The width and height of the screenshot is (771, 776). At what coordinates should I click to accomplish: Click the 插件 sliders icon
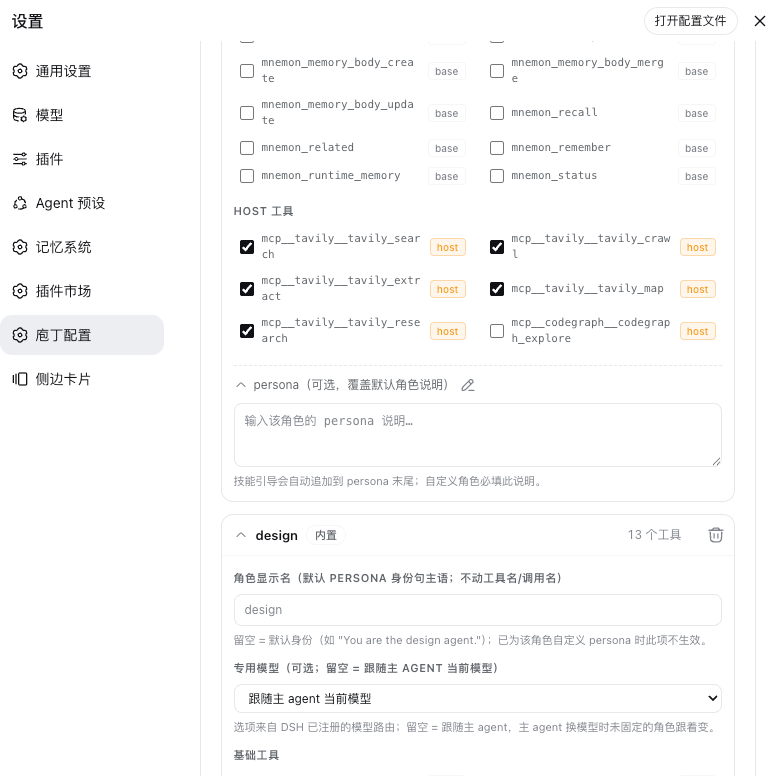pyautogui.click(x=20, y=159)
